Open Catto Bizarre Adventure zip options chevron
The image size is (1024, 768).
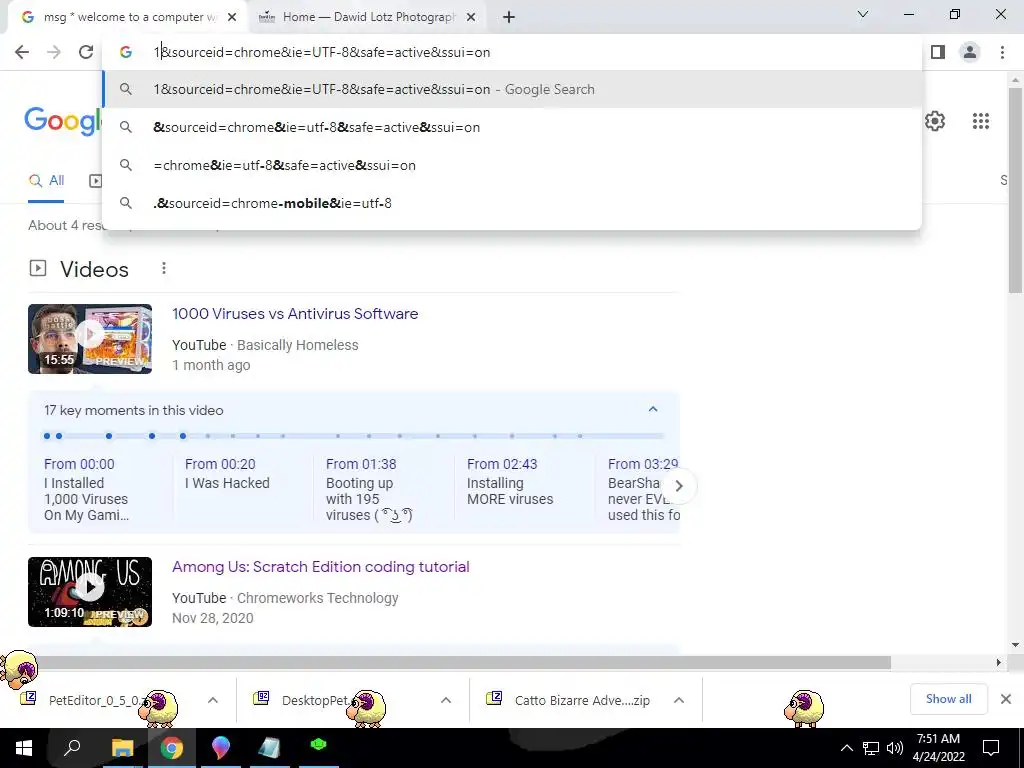679,700
